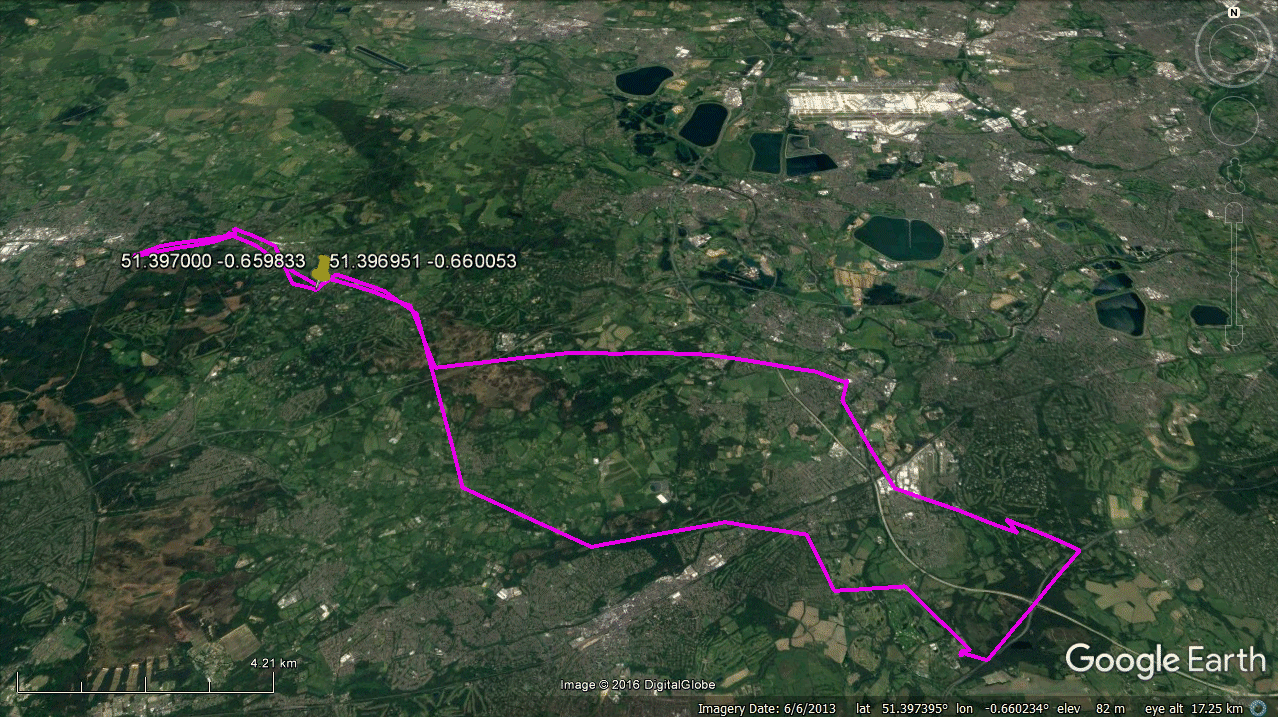
Task: Click placemark label 51.396951 -0.660053
Action: (x=423, y=261)
